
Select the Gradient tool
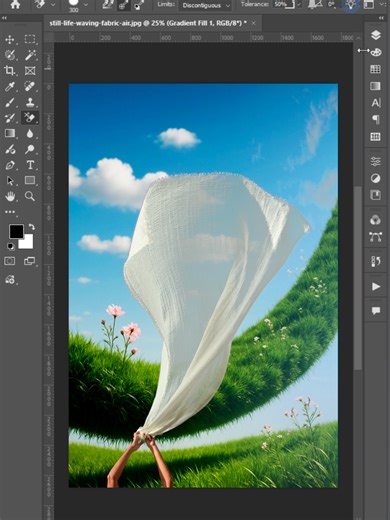pyautogui.click(x=10, y=133)
